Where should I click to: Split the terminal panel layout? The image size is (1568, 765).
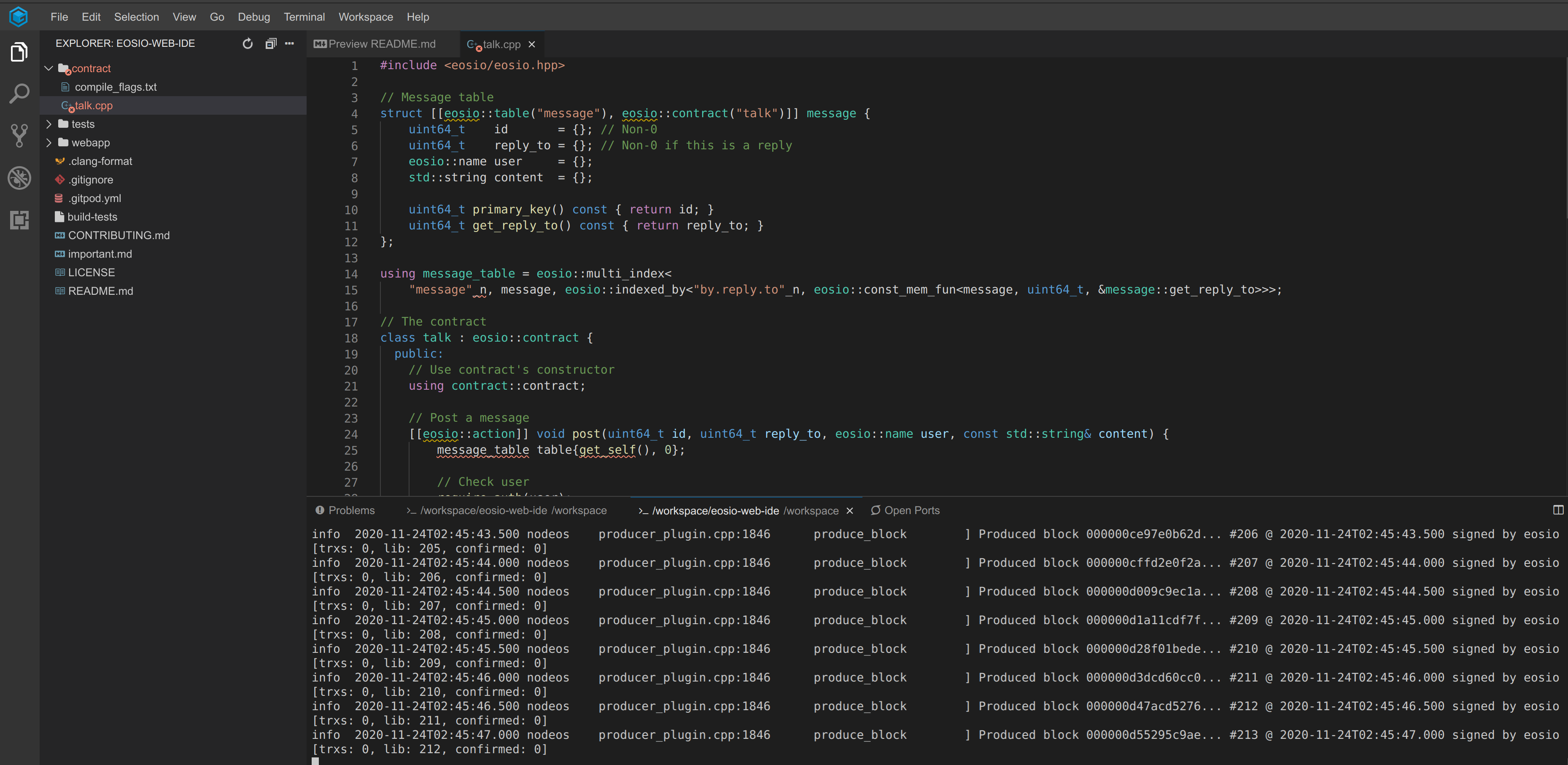coord(1557,510)
